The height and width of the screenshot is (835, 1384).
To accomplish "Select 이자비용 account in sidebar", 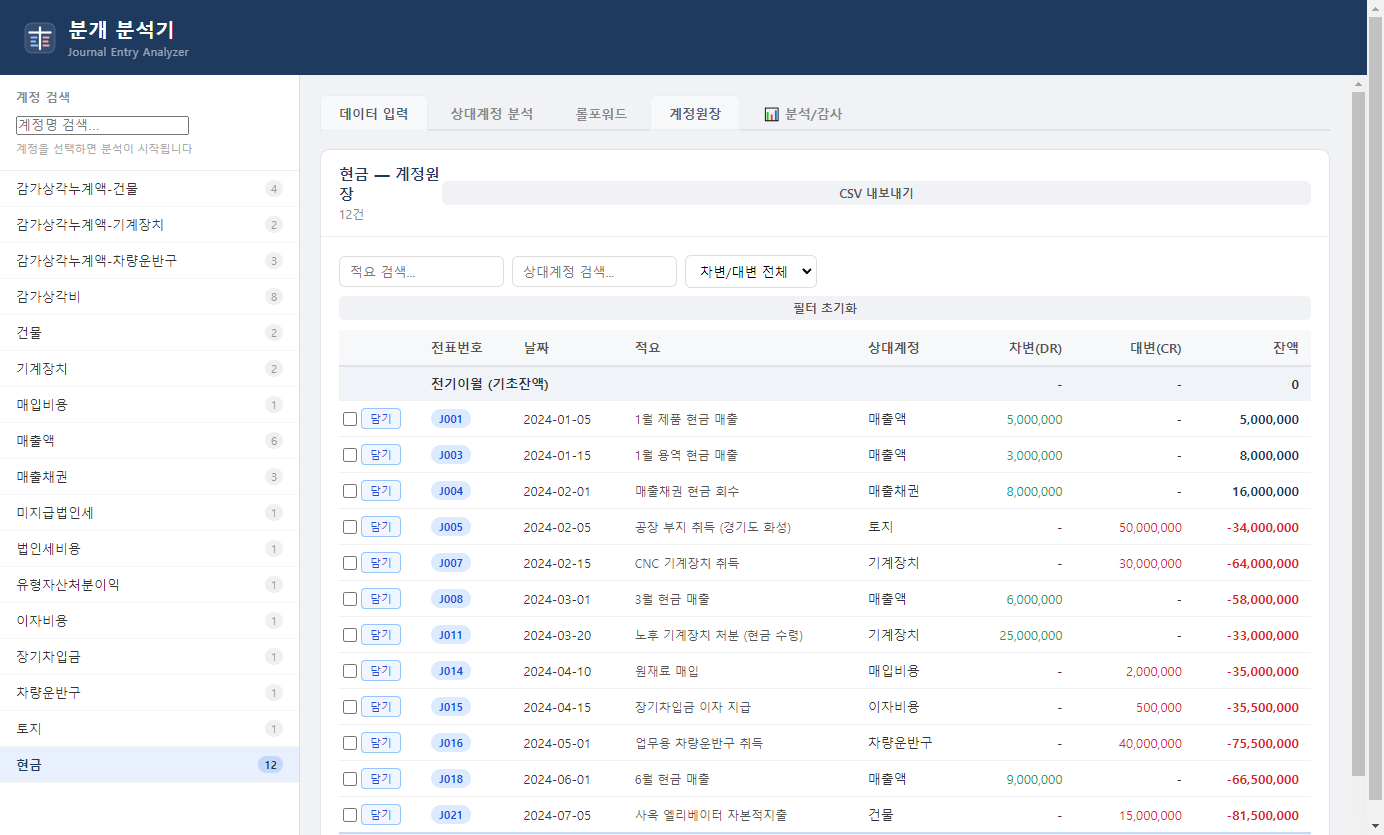I will [149, 621].
